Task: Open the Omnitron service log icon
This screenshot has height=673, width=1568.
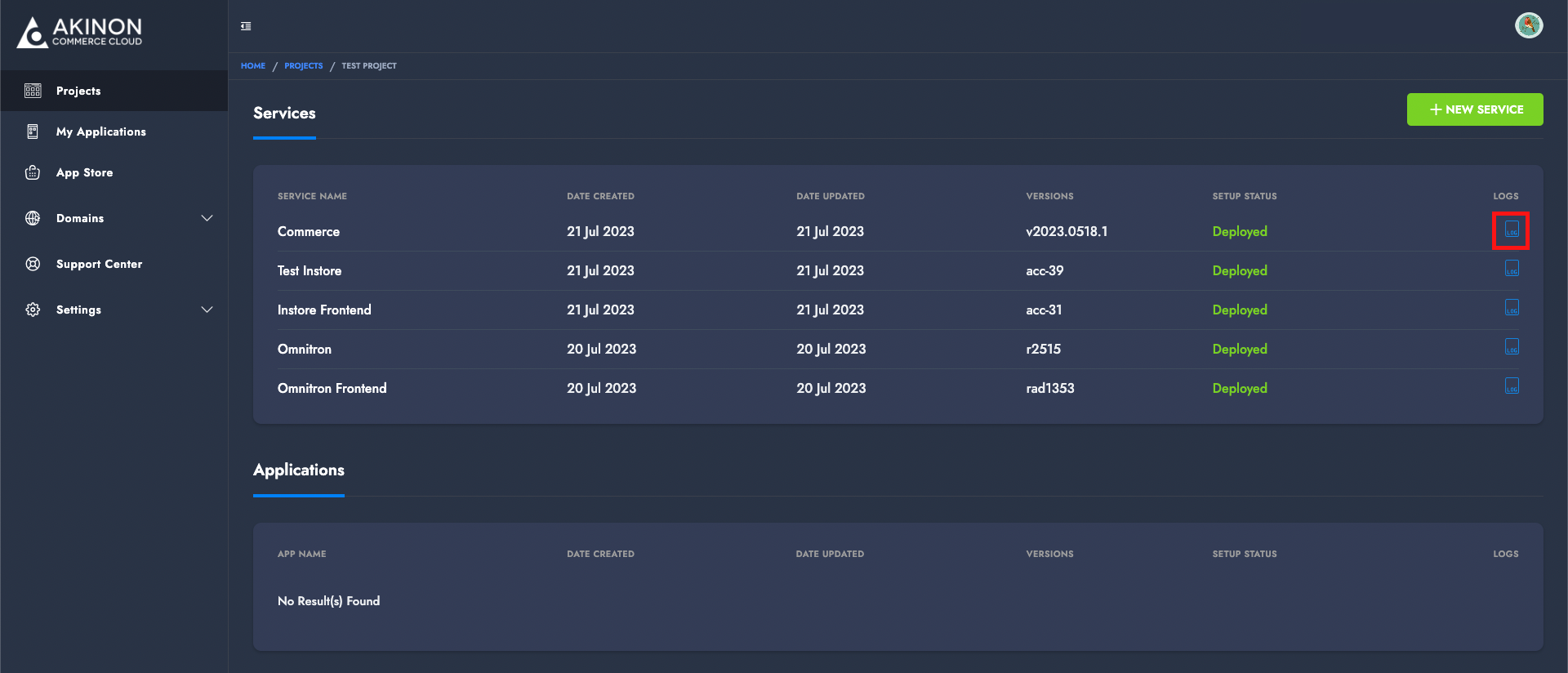Action: (x=1512, y=347)
